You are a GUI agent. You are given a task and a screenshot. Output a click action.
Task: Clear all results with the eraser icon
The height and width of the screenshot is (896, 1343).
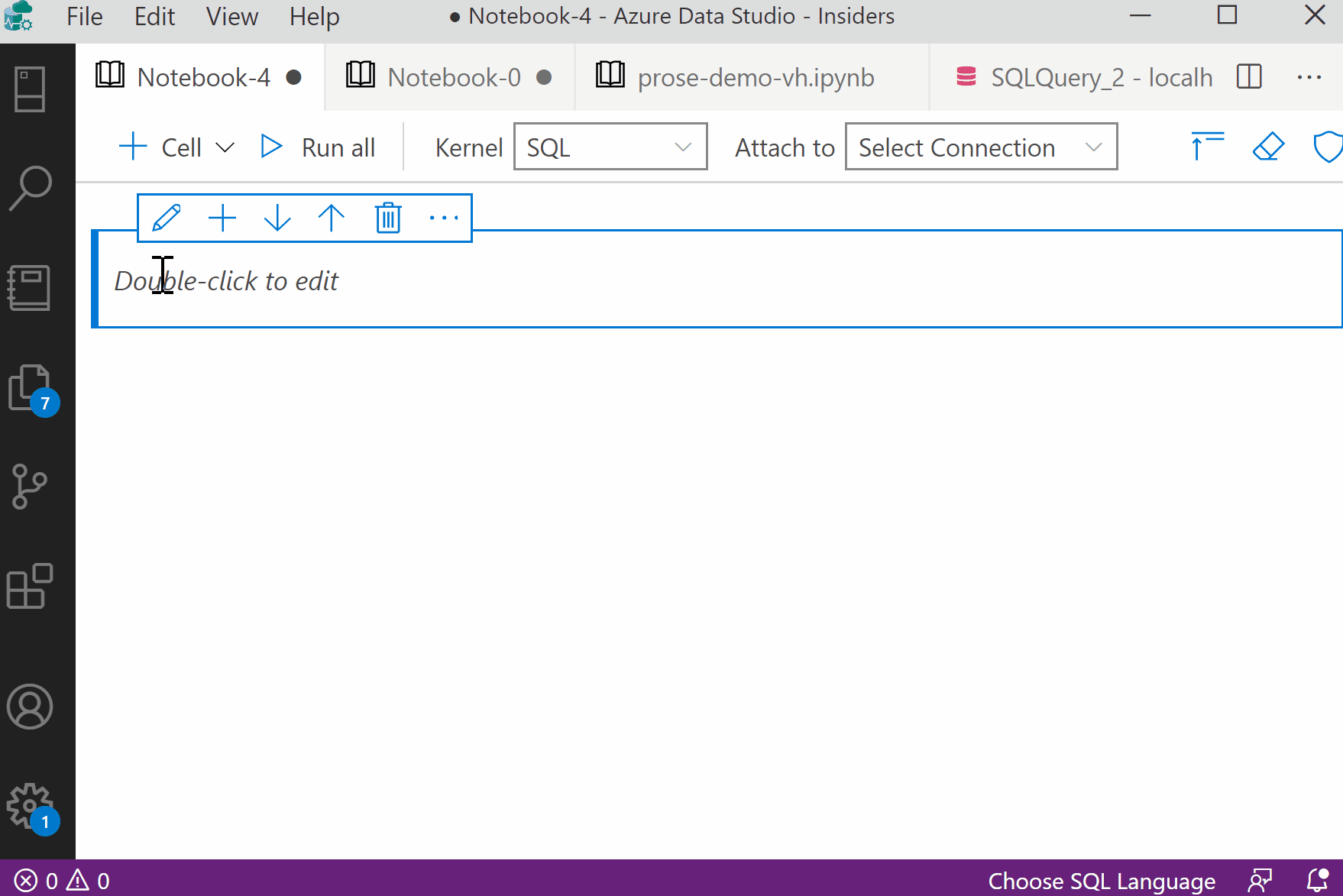coord(1268,147)
